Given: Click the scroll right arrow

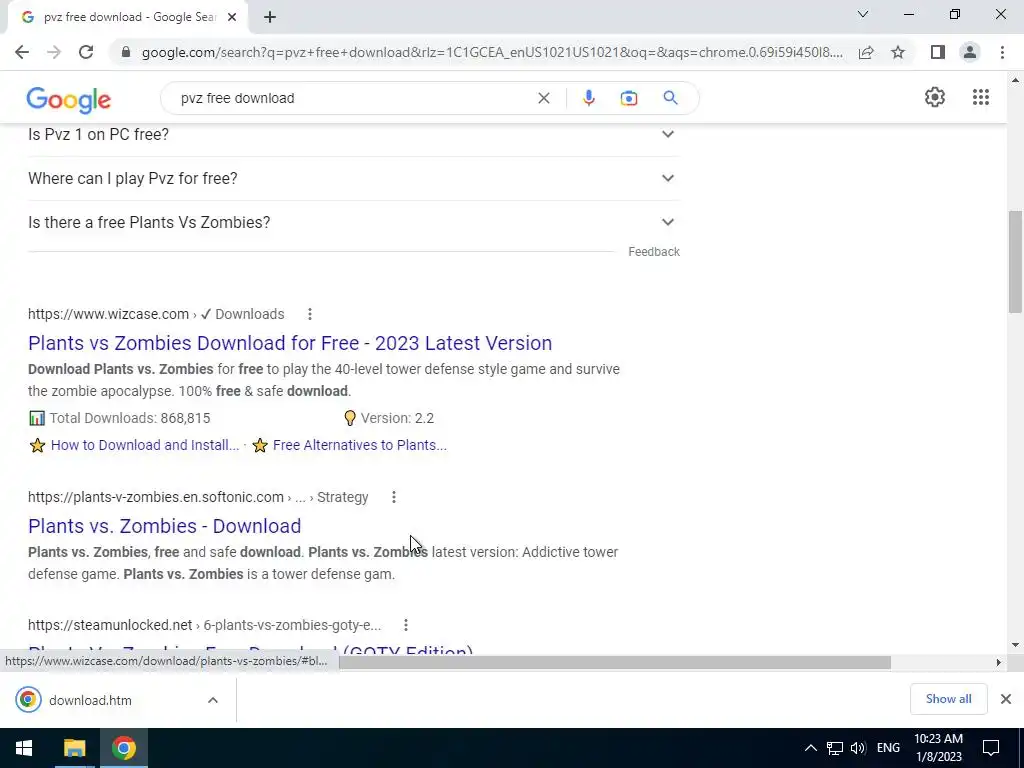Looking at the screenshot, I should tap(999, 662).
